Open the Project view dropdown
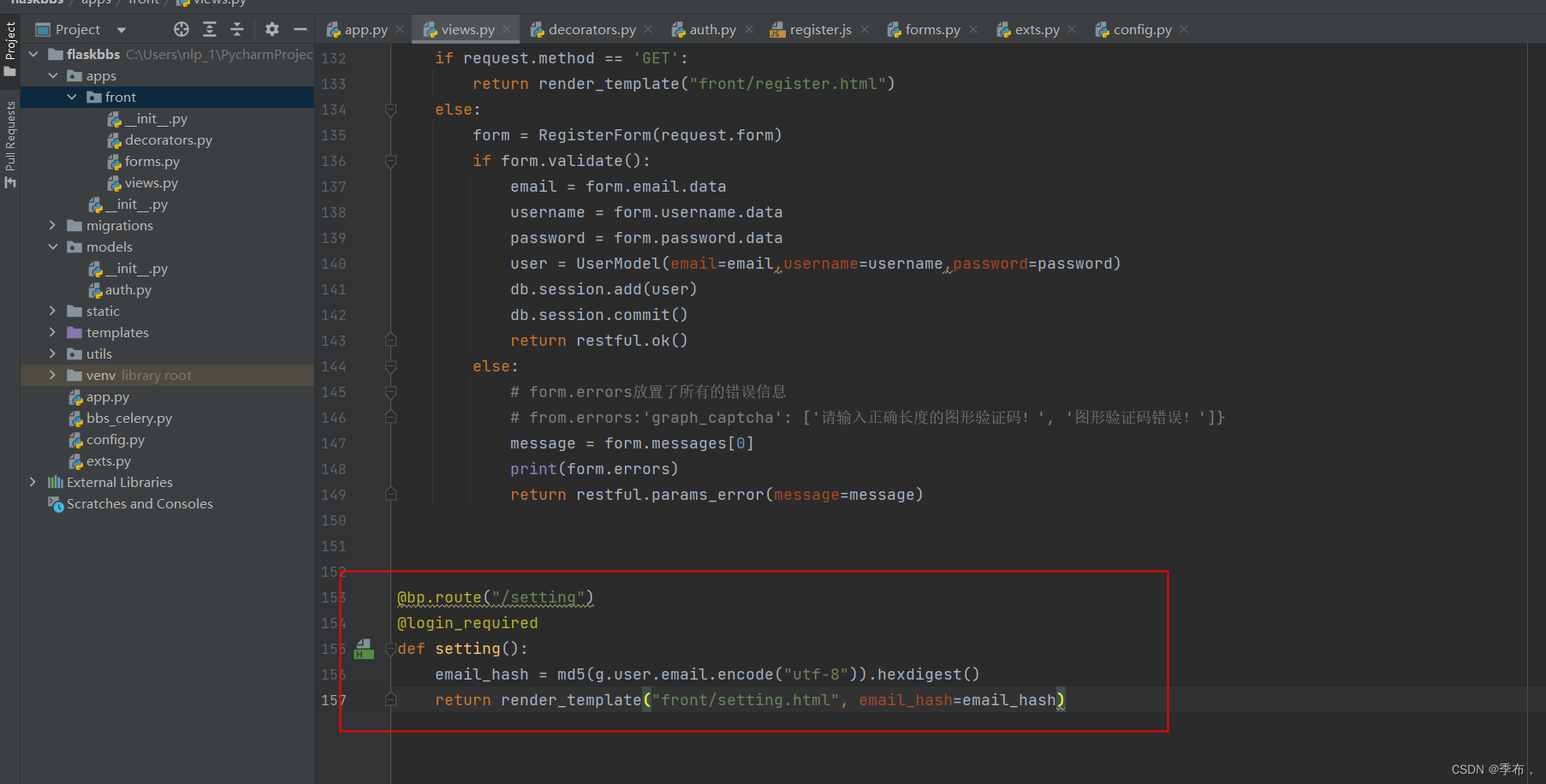Screen dimensions: 1546x784 click(x=121, y=28)
